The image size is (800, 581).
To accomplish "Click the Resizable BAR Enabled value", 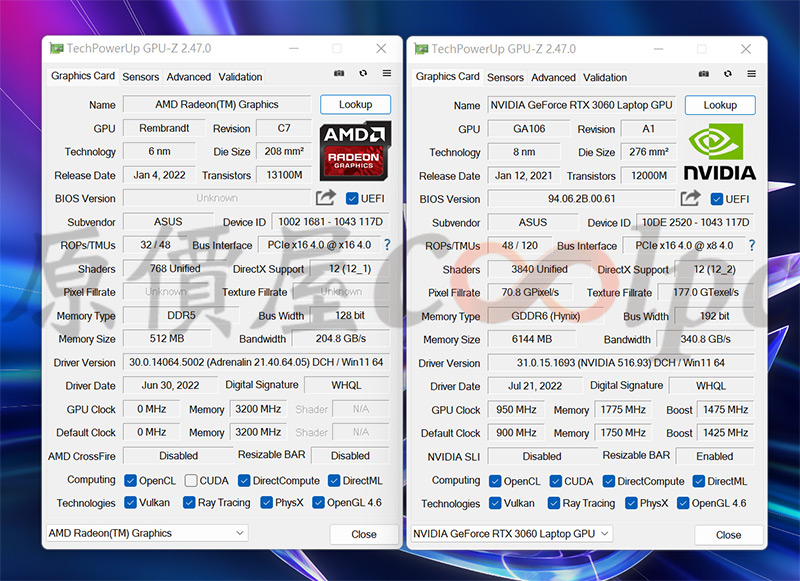I will [x=715, y=456].
